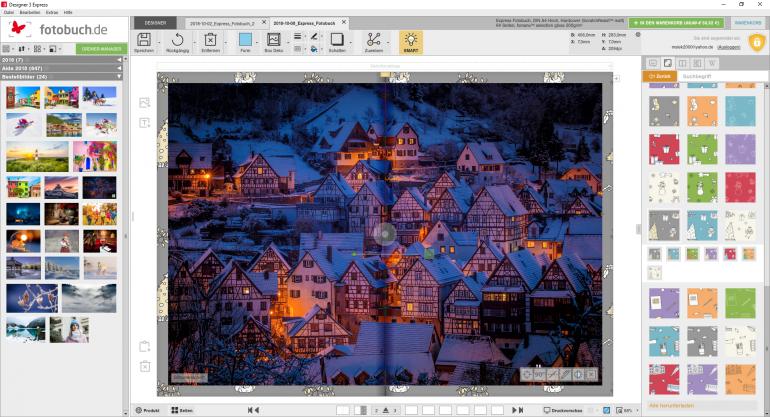
Task: Open dropdown arrow next to Form
Action: point(257,42)
